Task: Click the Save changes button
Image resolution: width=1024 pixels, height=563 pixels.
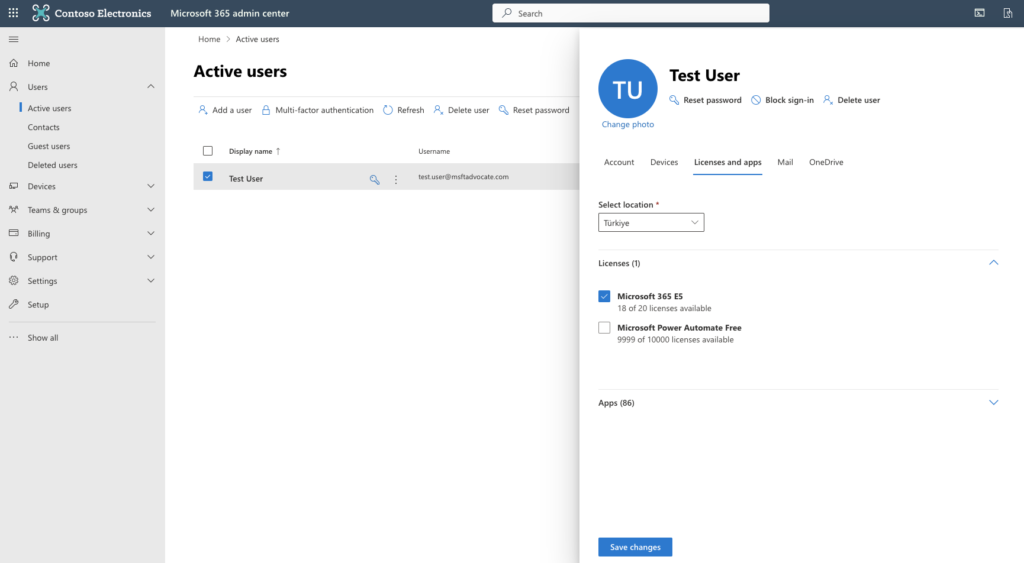Action: (x=635, y=547)
